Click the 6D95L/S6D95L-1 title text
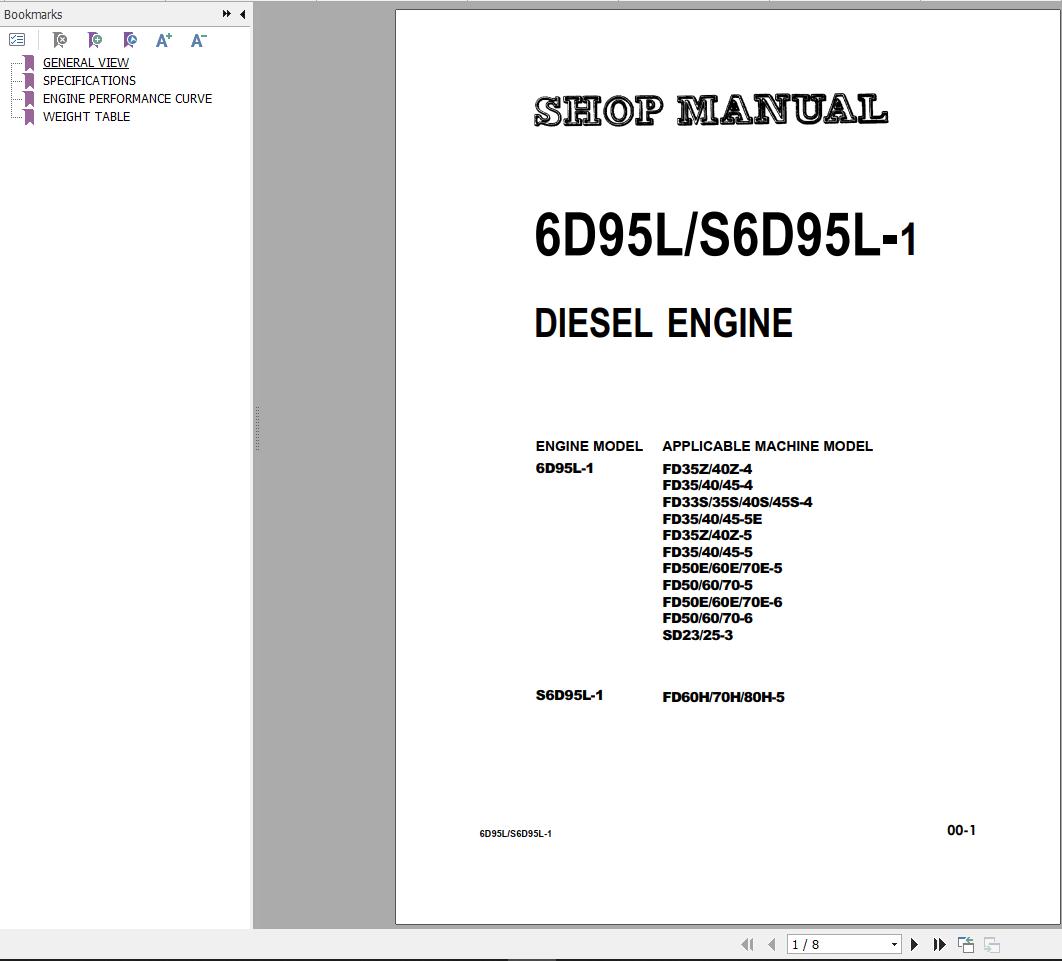Image resolution: width=1062 pixels, height=961 pixels. tap(725, 235)
